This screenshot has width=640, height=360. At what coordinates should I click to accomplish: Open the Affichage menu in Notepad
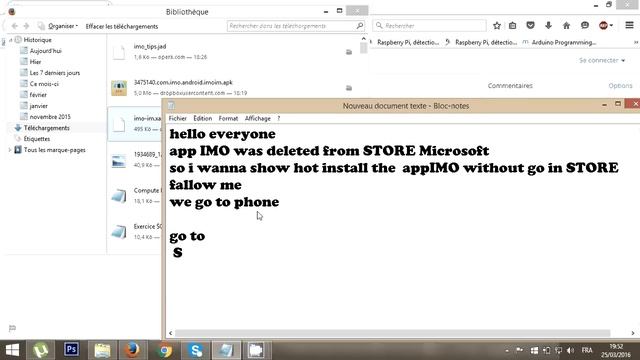[x=258, y=118]
